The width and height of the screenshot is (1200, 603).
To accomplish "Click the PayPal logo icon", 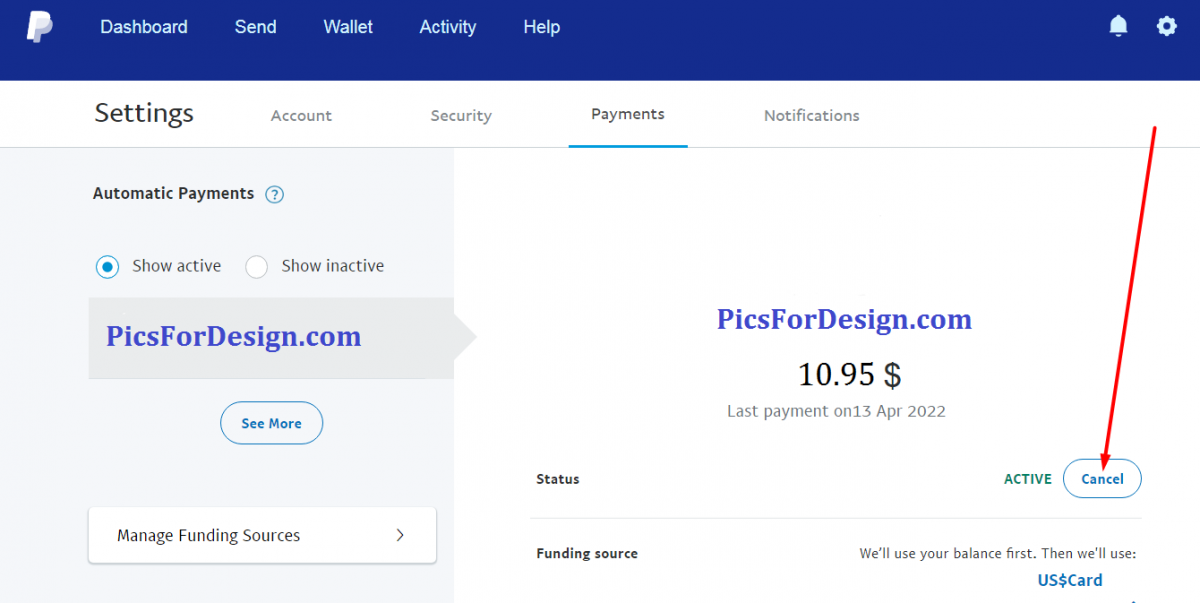I will (x=39, y=27).
